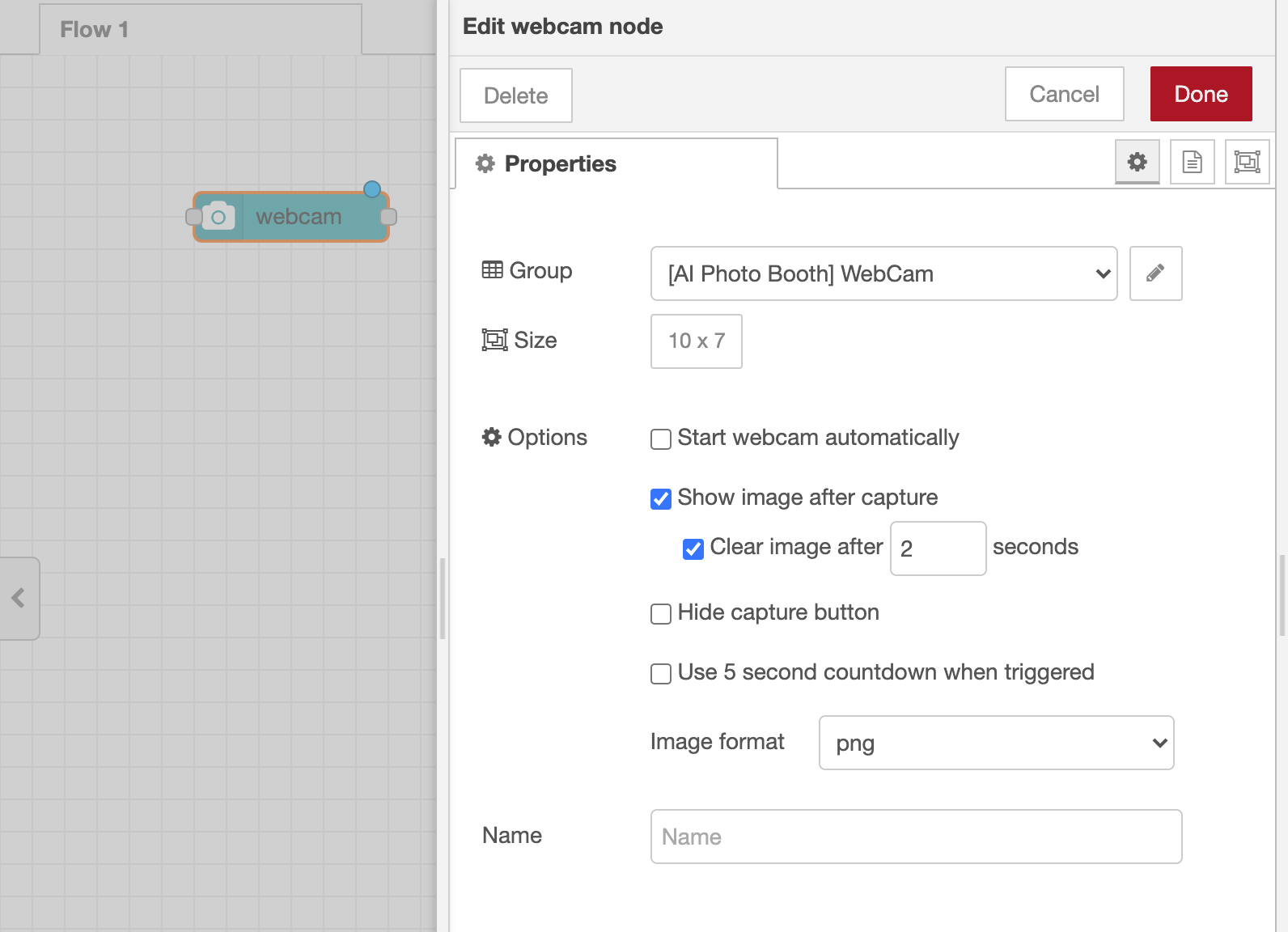The image size is (1288, 932).
Task: Open node appearance icon
Action: pos(1247,162)
